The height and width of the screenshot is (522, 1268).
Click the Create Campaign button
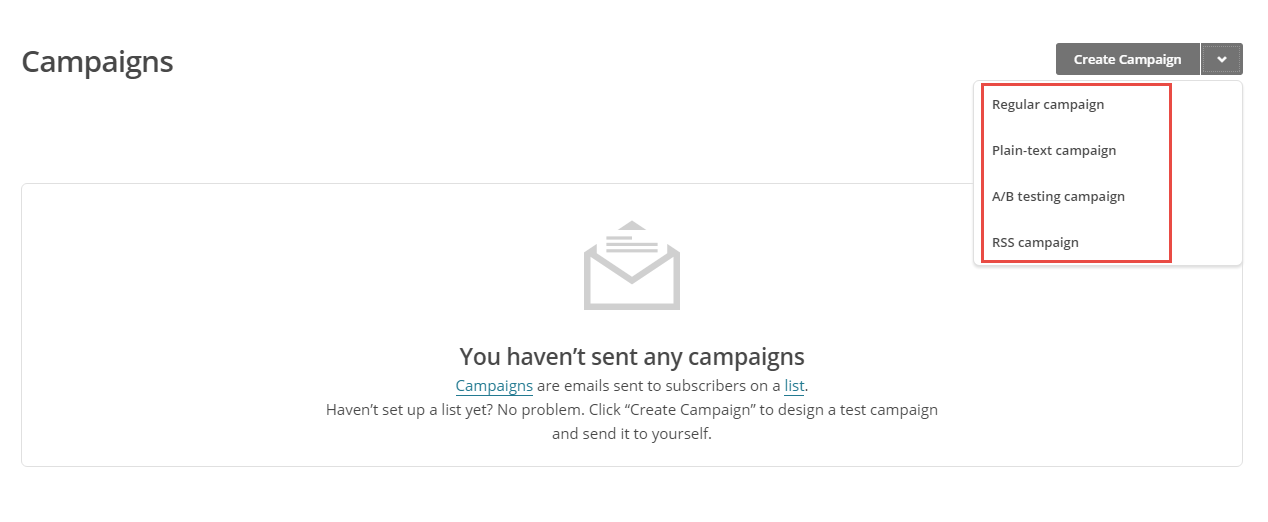click(x=1127, y=59)
